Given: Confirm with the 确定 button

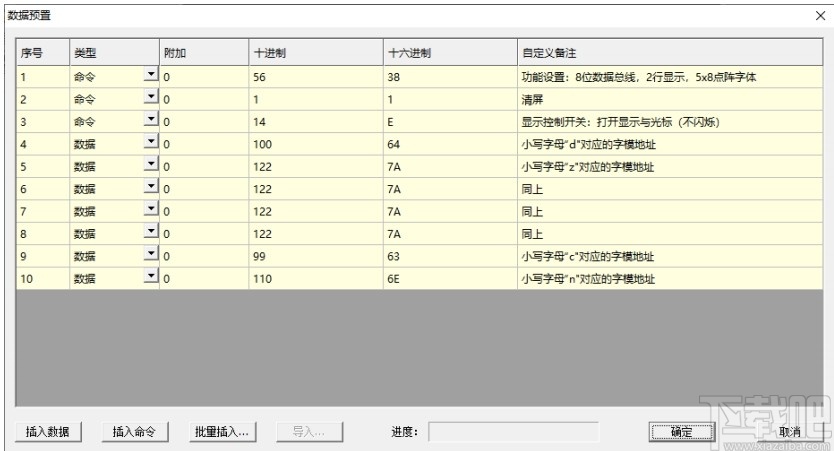Looking at the screenshot, I should (682, 432).
